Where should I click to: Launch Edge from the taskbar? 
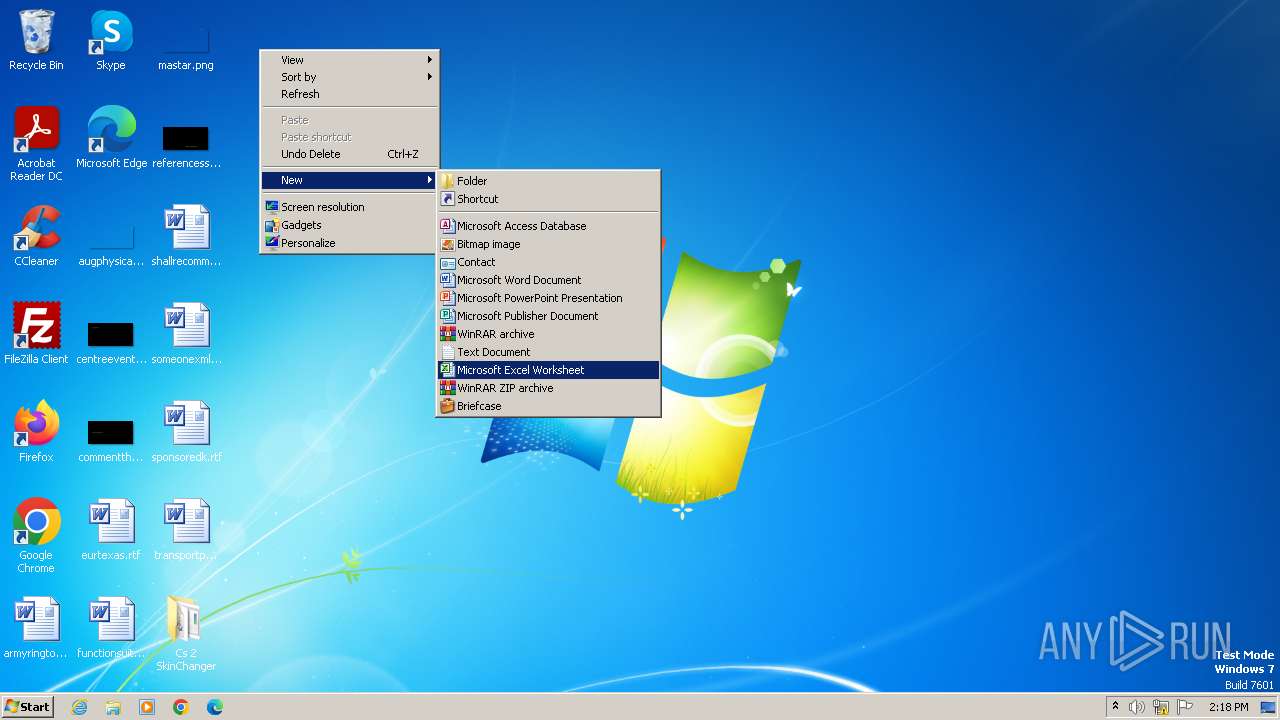[x=215, y=707]
